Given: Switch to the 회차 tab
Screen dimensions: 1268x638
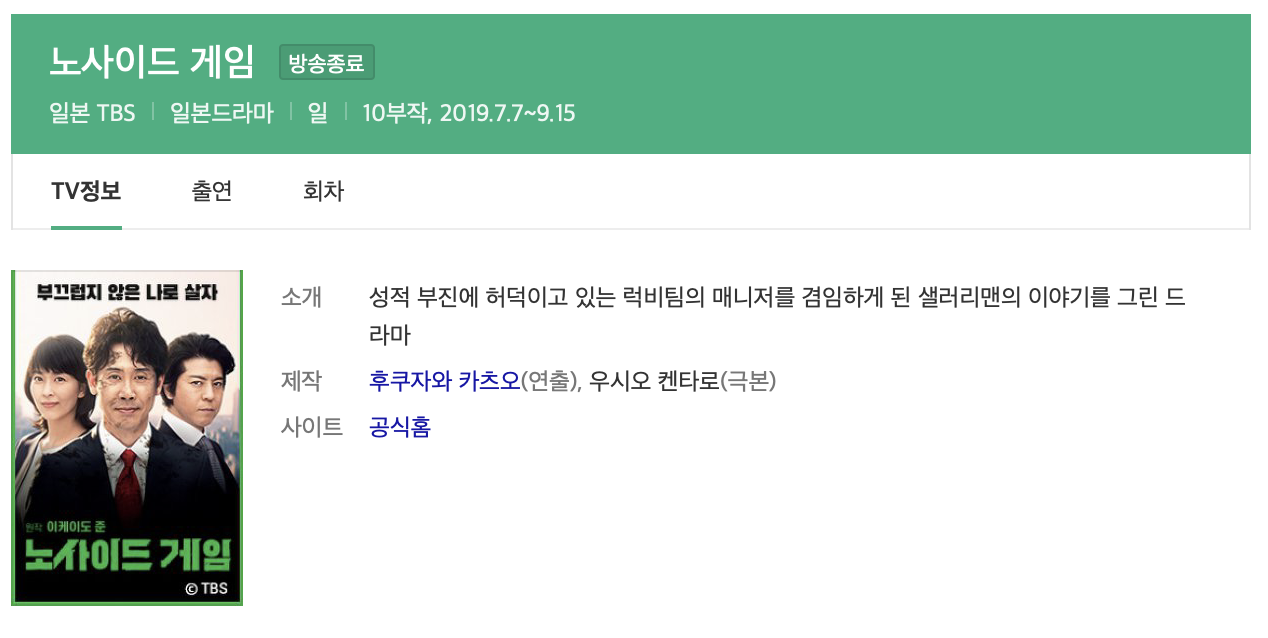Looking at the screenshot, I should pyautogui.click(x=323, y=191).
